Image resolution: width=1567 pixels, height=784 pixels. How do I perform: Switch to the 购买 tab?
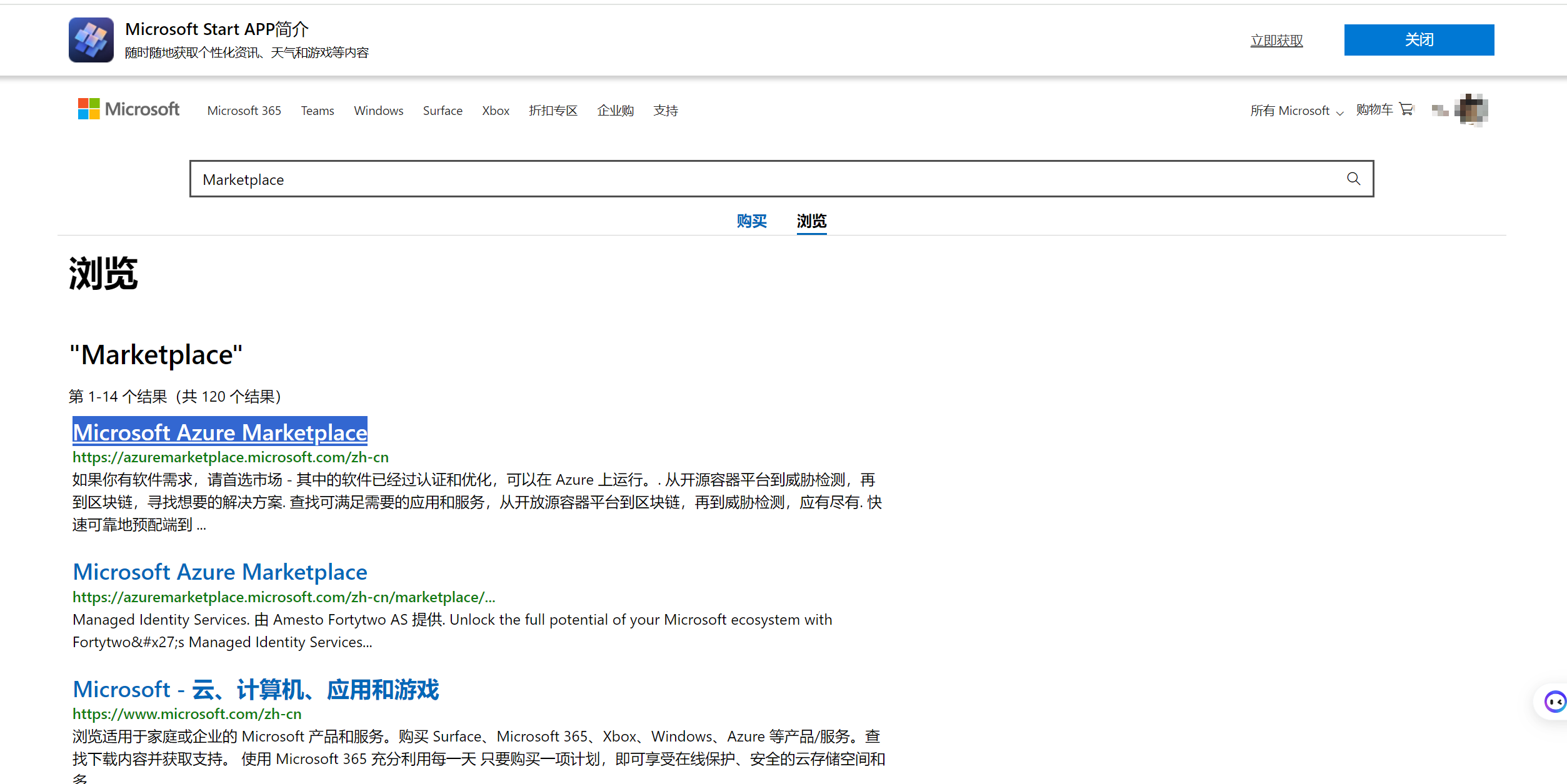coord(751,221)
